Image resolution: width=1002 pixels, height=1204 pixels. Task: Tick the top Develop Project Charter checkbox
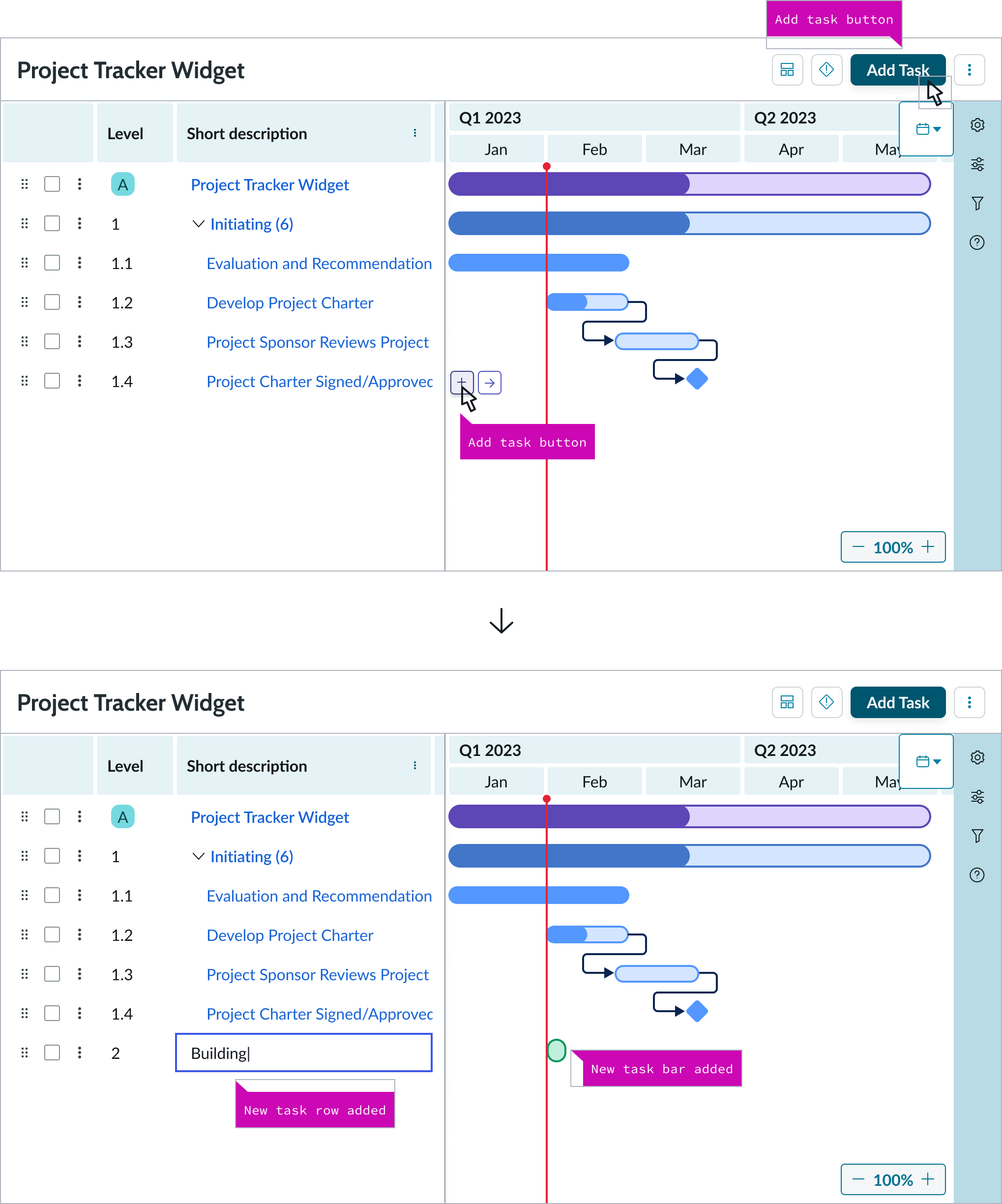(x=52, y=302)
